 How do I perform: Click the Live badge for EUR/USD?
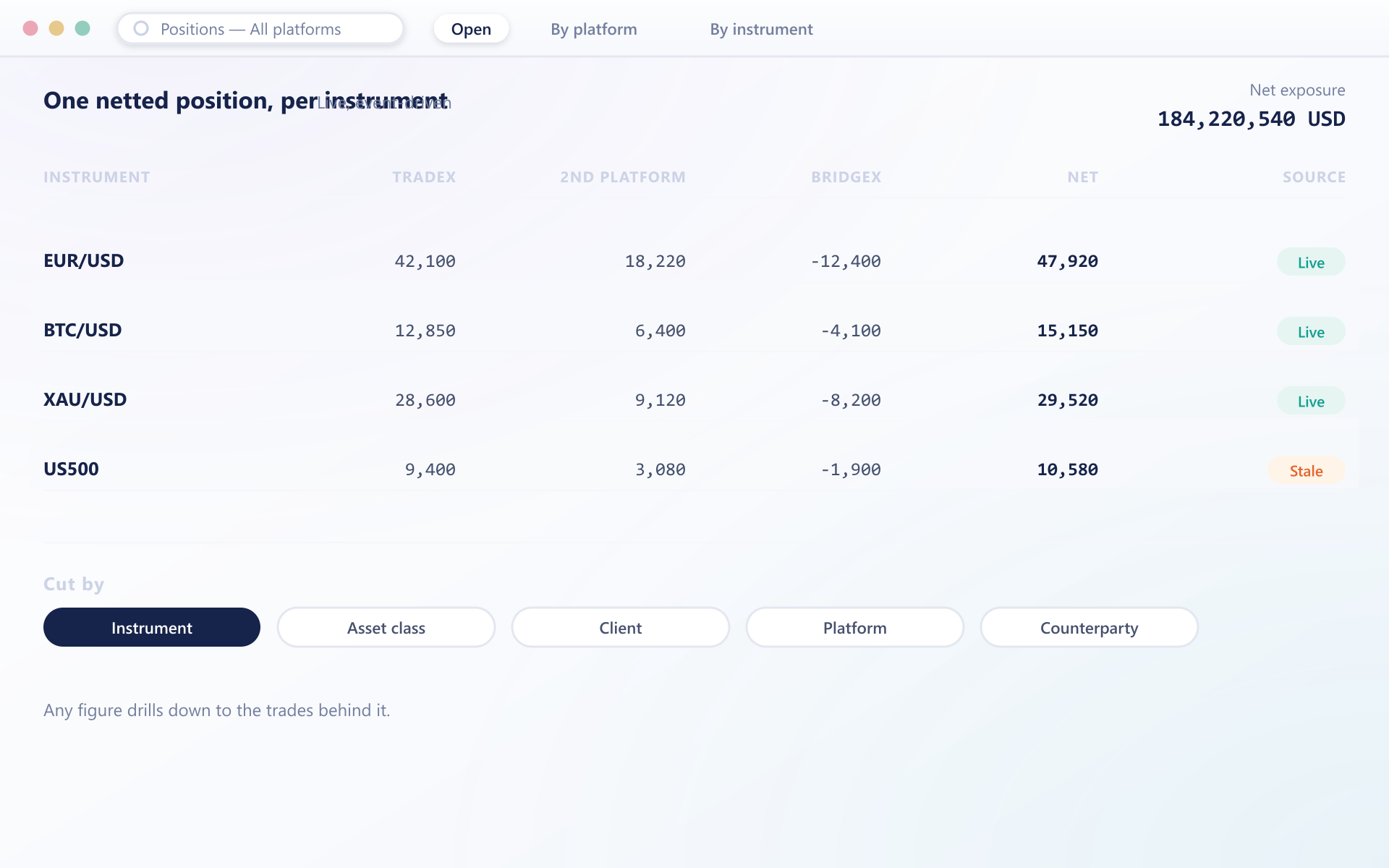coord(1311,262)
